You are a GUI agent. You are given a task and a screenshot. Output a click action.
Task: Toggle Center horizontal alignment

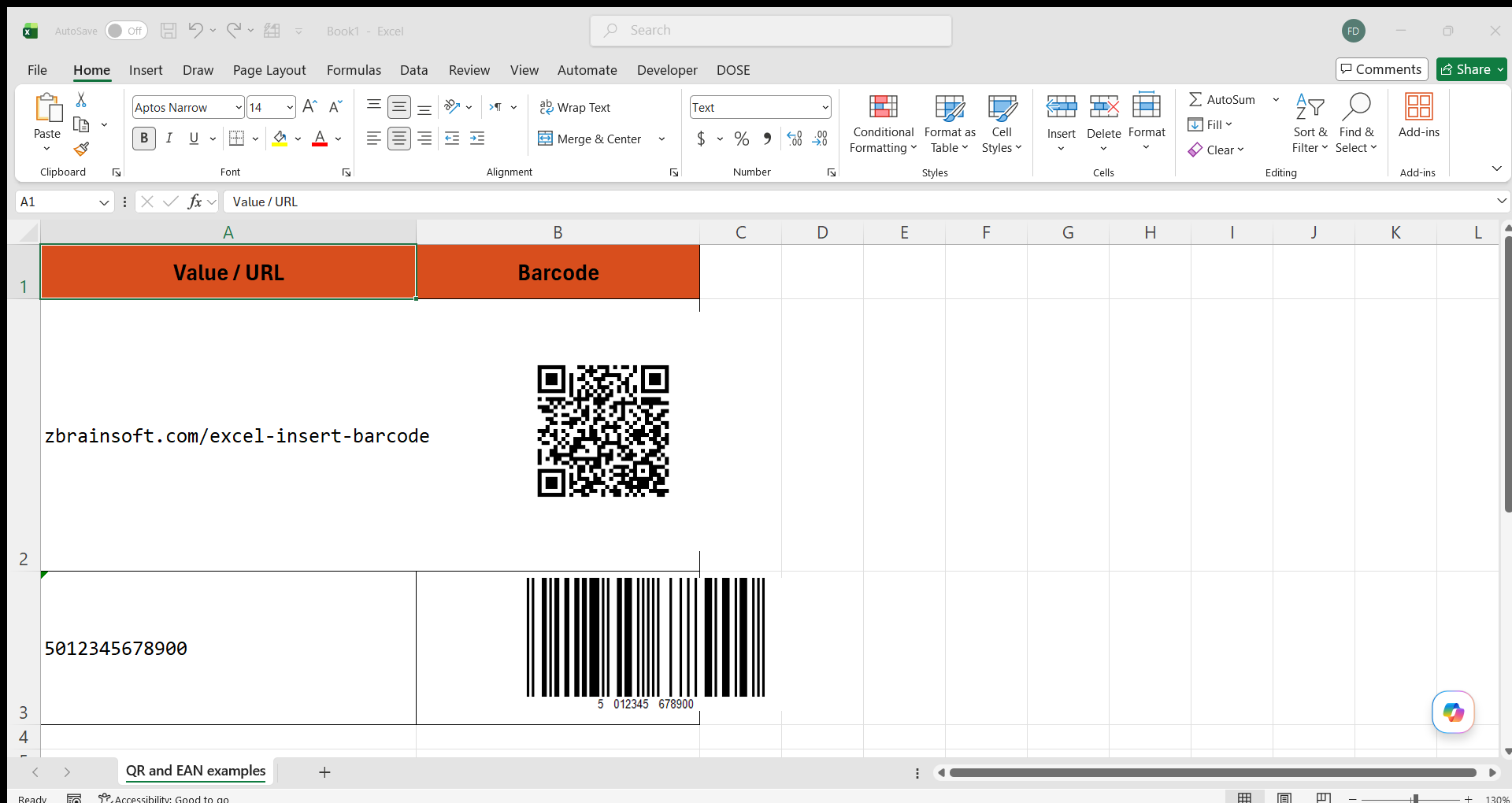pyautogui.click(x=399, y=139)
